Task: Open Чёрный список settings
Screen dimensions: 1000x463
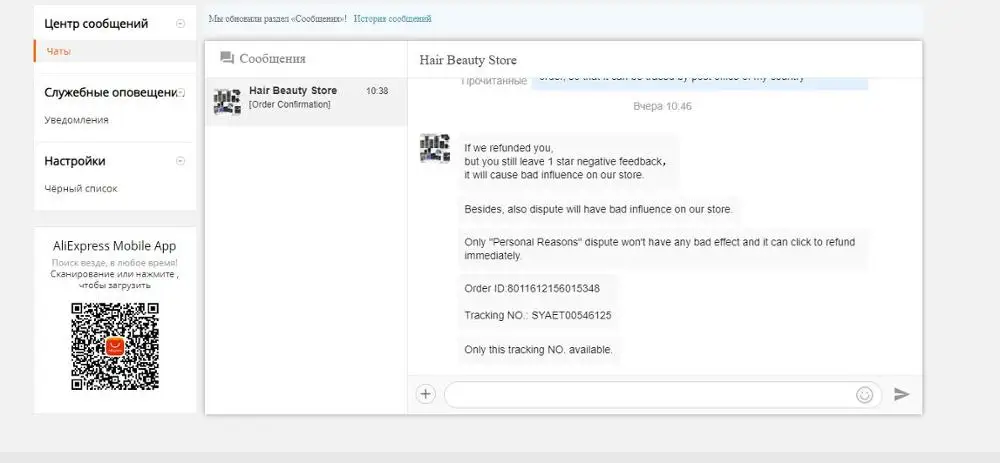Action: coord(81,189)
